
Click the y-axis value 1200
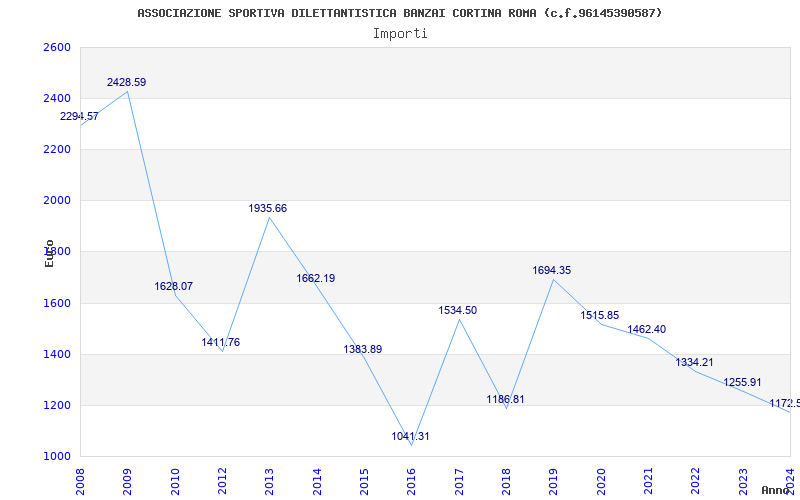(x=55, y=406)
